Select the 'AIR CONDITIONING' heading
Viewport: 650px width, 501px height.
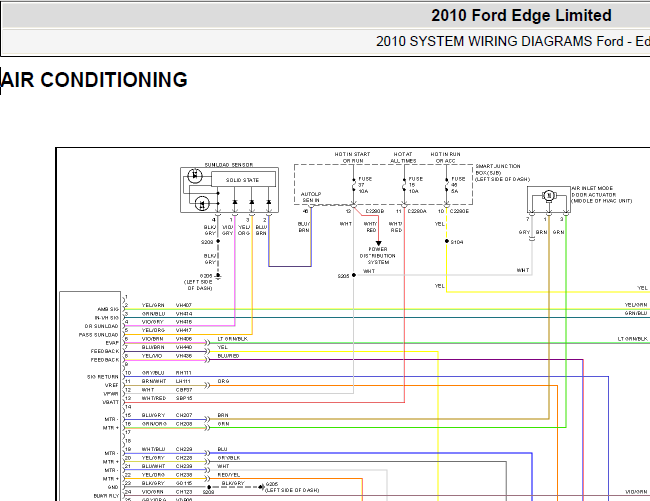click(x=94, y=80)
